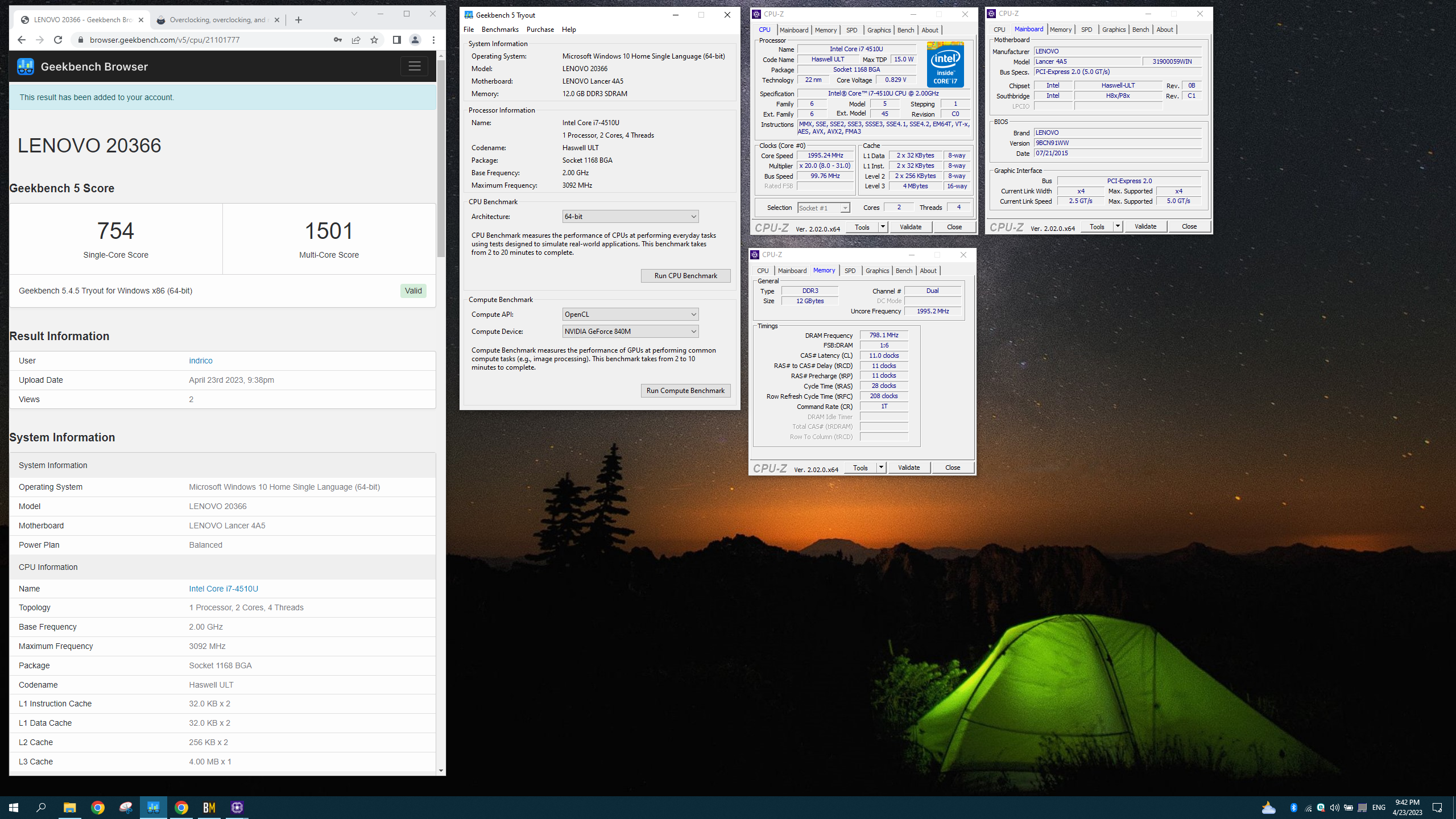Open CPU-Z taskbar icon
Viewport: 1456px width, 819px height.
coord(237,808)
